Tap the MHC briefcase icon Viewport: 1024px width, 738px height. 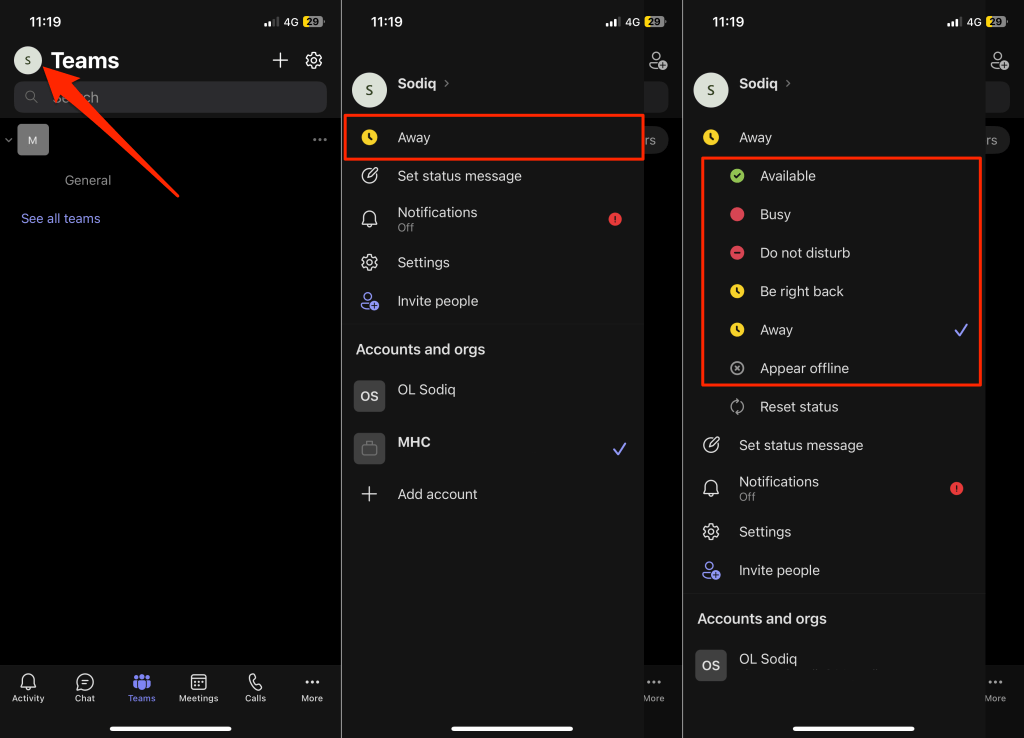click(370, 449)
